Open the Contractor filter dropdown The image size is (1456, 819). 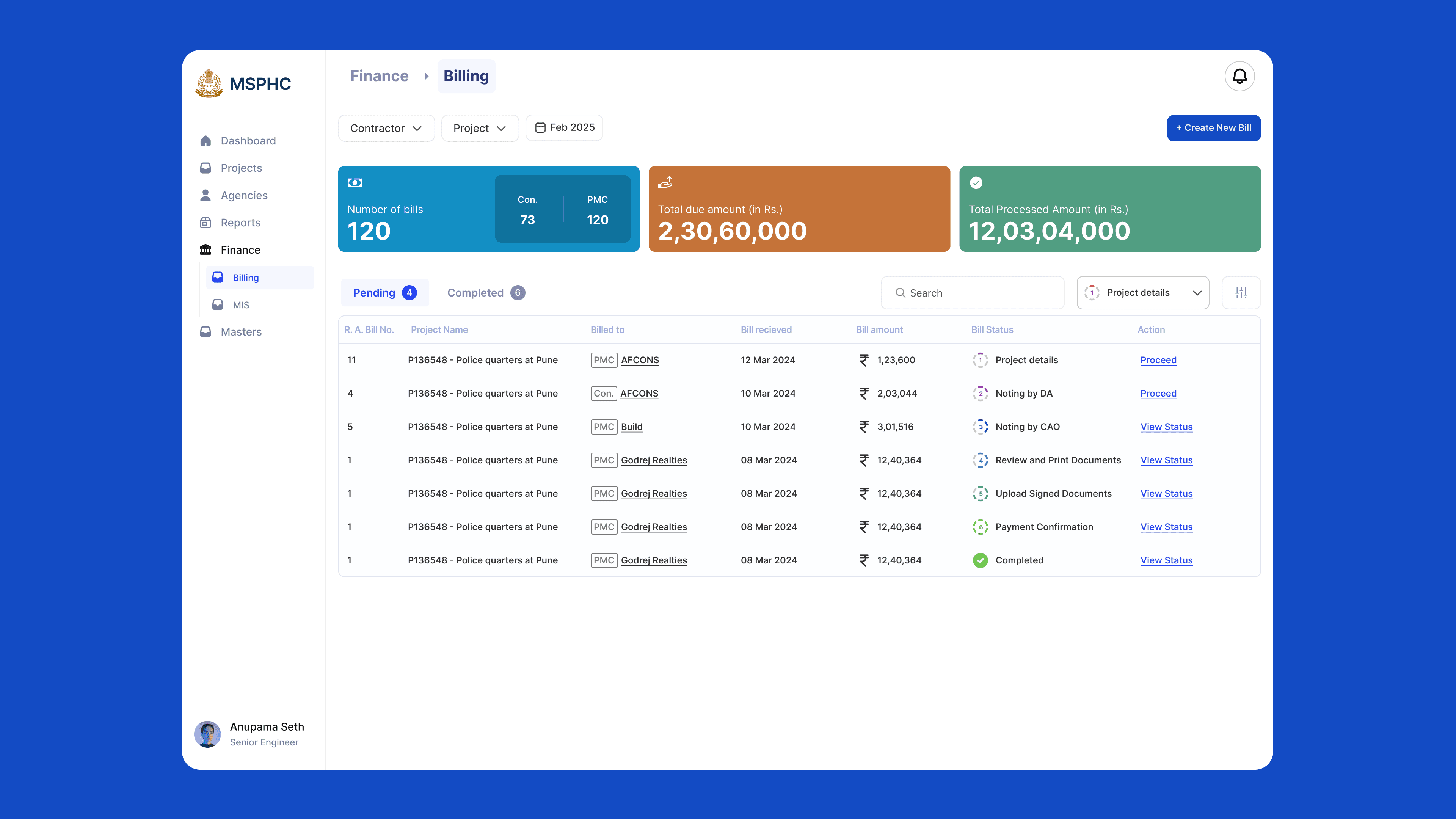tap(386, 128)
